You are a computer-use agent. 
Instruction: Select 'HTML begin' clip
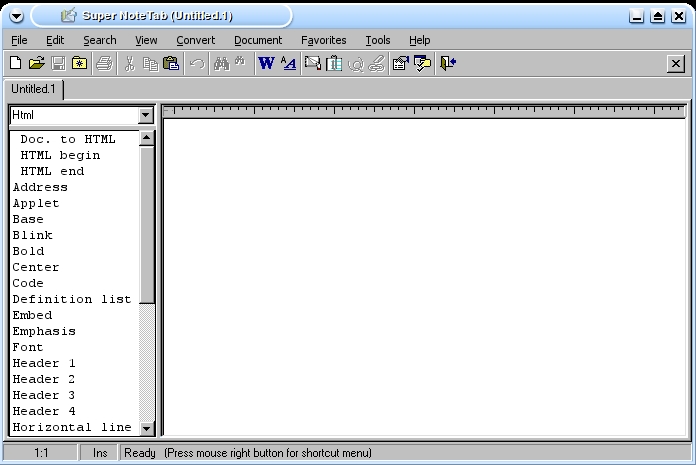(60, 155)
